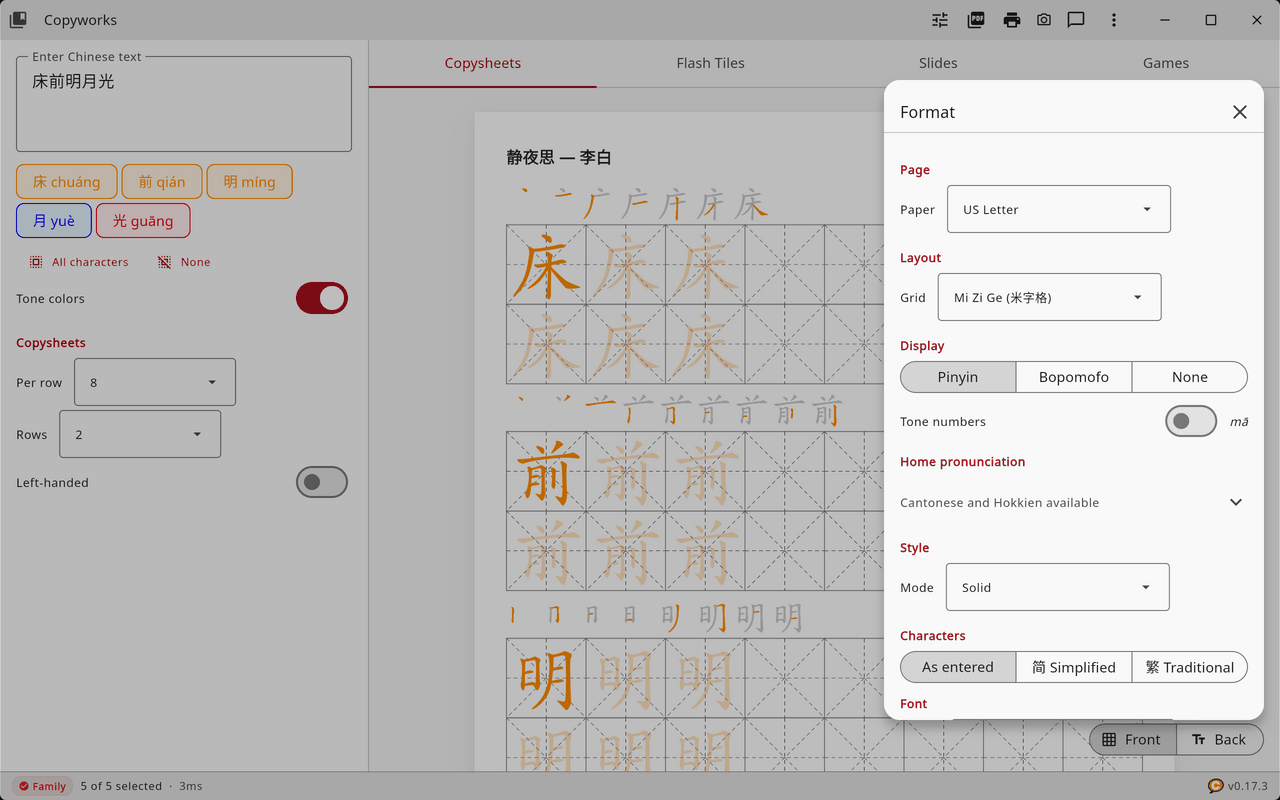Turn on the Tone numbers switch
Screen dimensions: 1280x800
[x=1191, y=421]
